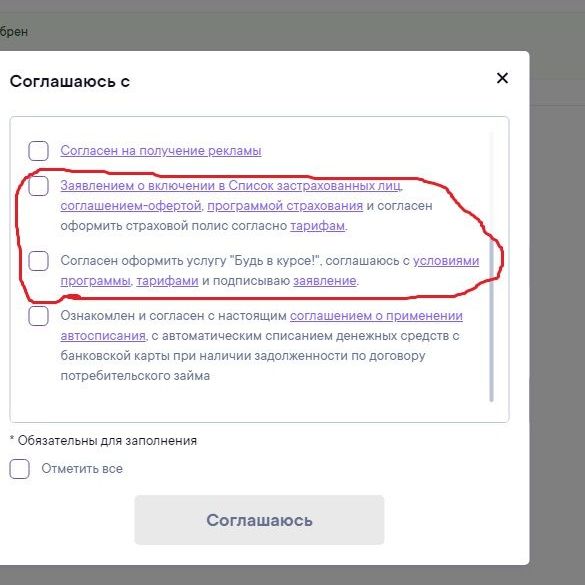Image resolution: width=585 pixels, height=585 pixels.
Task: Open the Согласен на получение рекламы link
Action: coord(161,151)
